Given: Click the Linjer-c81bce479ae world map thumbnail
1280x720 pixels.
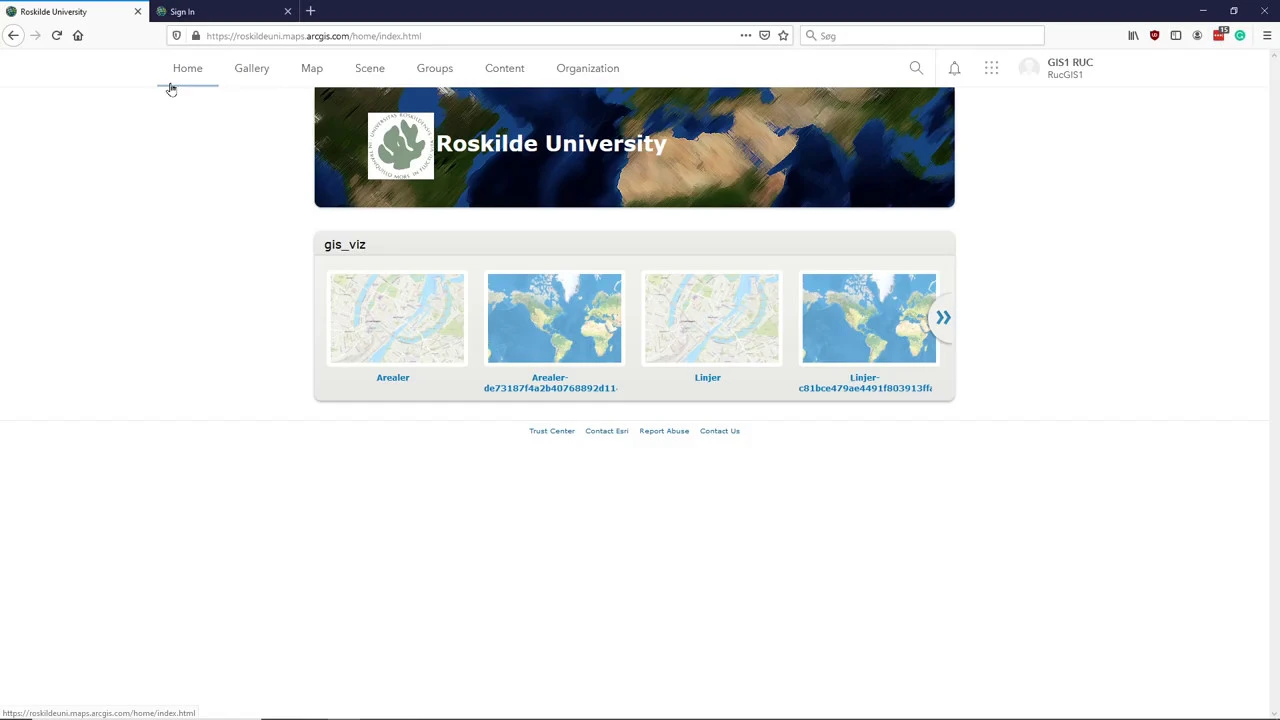Looking at the screenshot, I should (869, 318).
